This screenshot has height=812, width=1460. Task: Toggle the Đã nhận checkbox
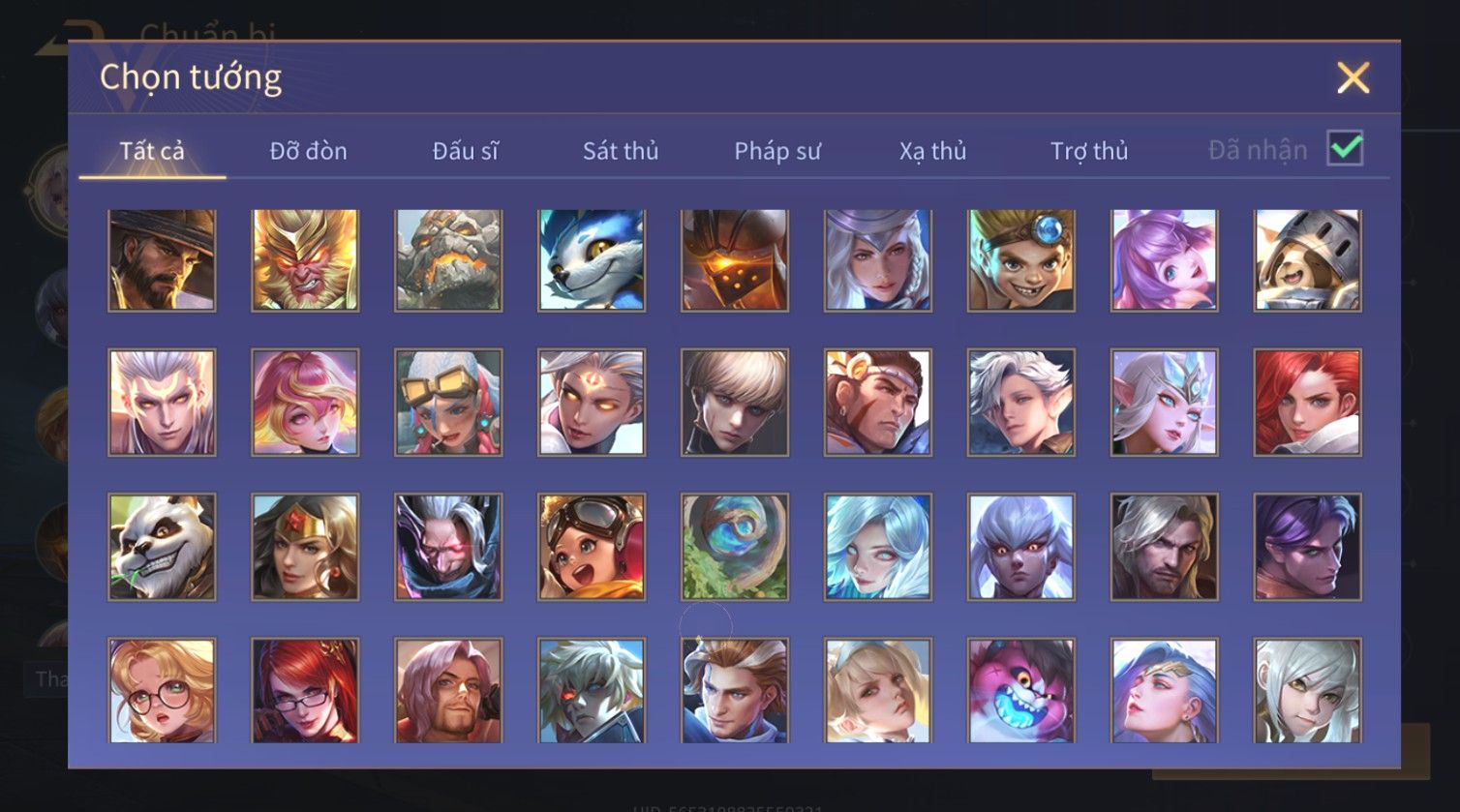pyautogui.click(x=1345, y=149)
